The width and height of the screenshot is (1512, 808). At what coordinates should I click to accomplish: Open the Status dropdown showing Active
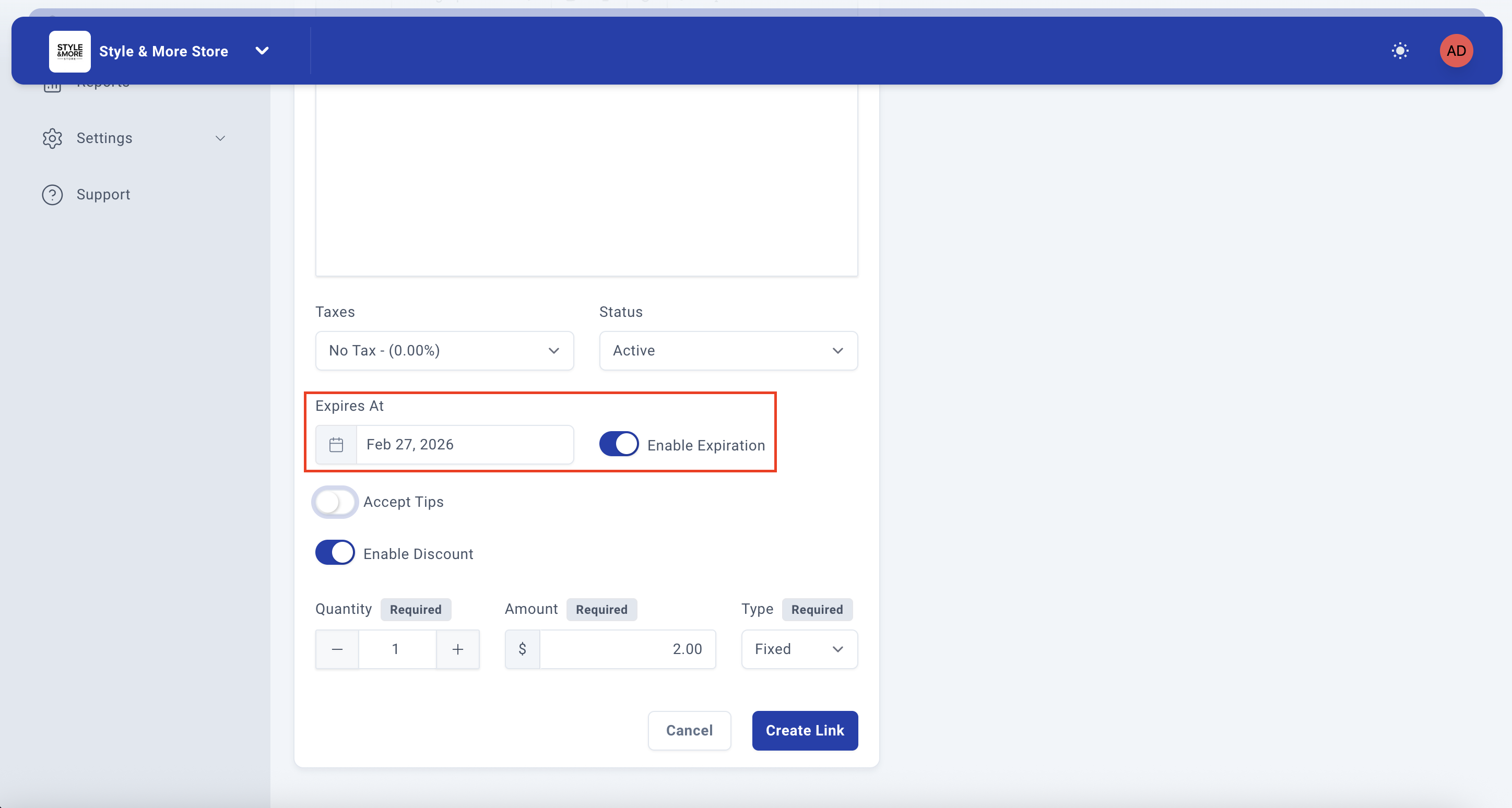tap(728, 351)
